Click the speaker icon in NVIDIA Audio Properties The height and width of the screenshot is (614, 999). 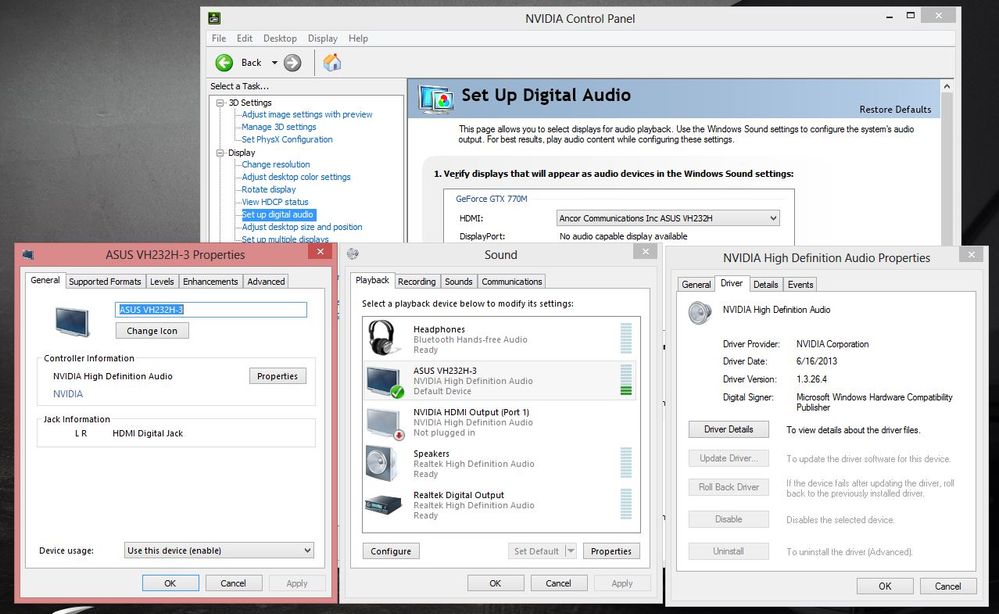700,313
